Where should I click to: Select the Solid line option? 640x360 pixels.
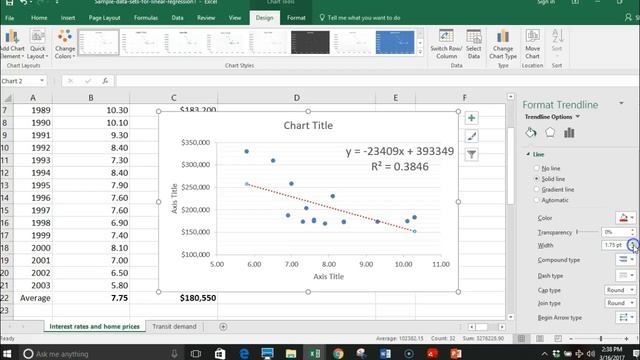pos(536,179)
